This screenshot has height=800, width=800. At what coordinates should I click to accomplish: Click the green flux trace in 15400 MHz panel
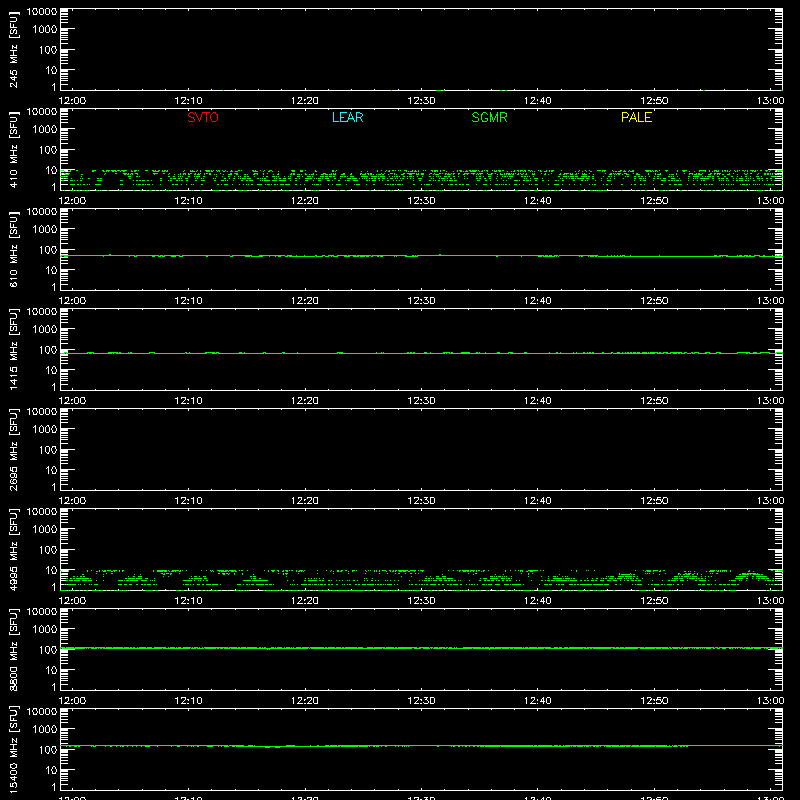(x=421, y=746)
